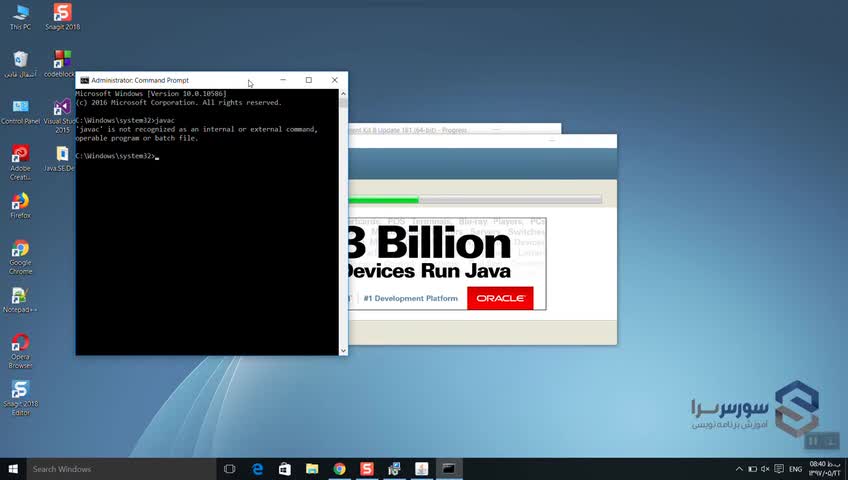Select the CodeBlocks desktop shortcut

click(61, 64)
